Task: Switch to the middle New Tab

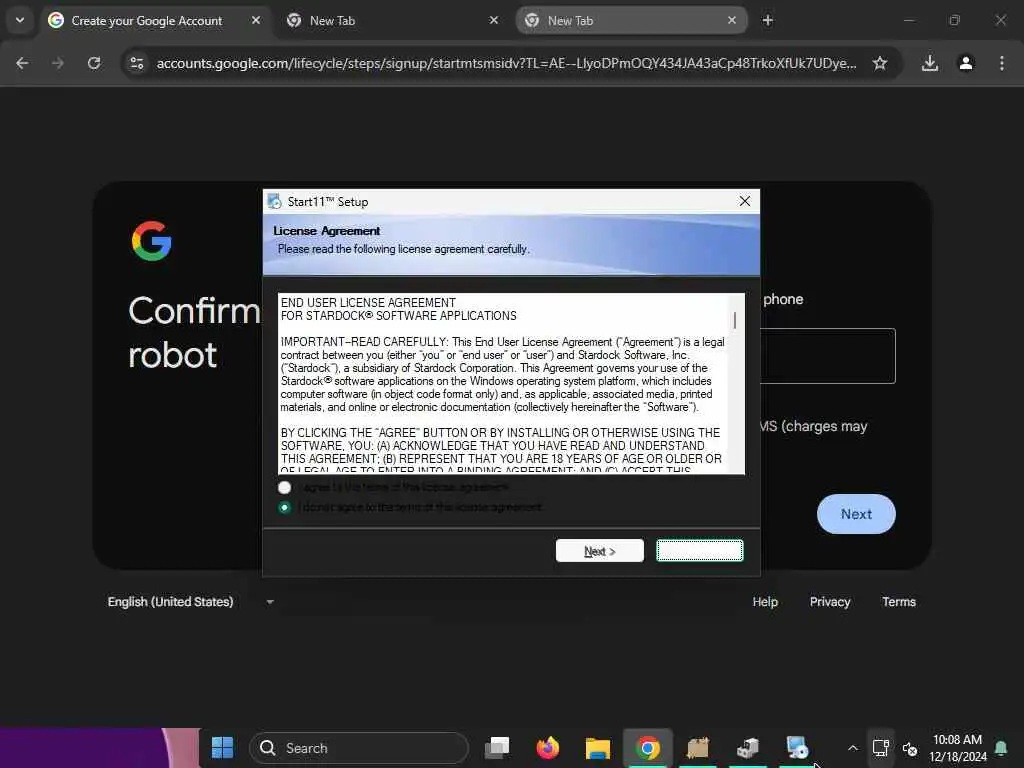Action: [x=390, y=21]
